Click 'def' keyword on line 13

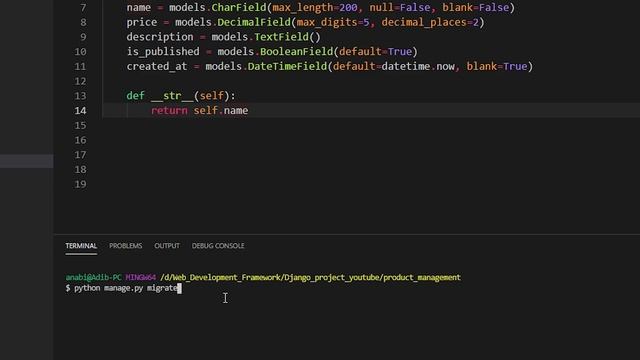tap(136, 96)
